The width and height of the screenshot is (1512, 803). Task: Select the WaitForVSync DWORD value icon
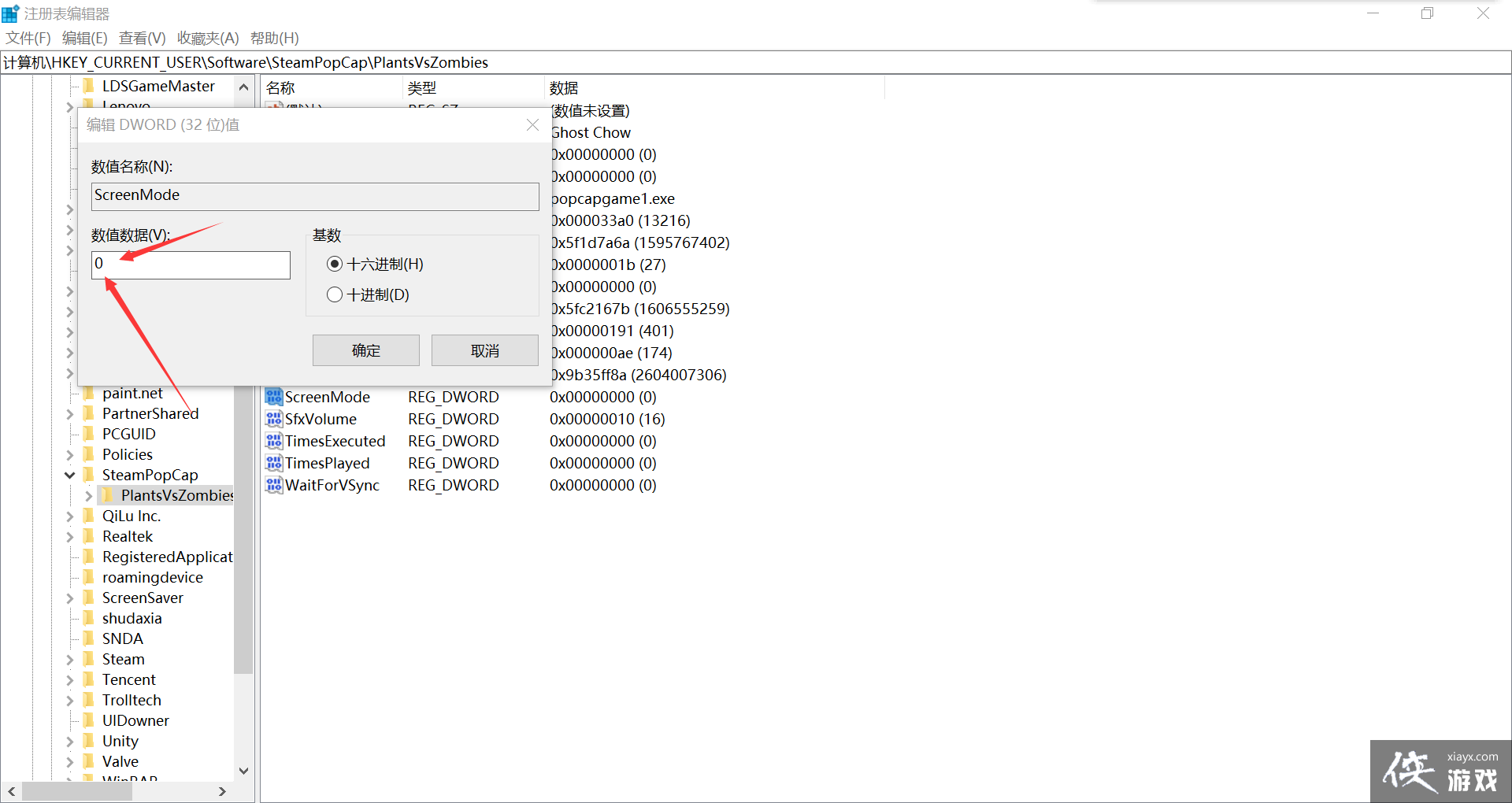273,485
